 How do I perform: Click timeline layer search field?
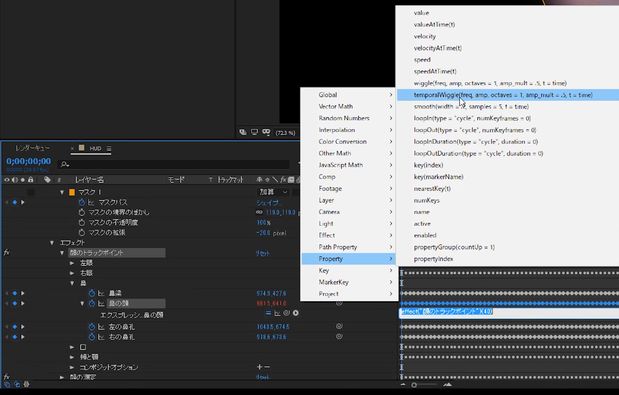[174, 164]
